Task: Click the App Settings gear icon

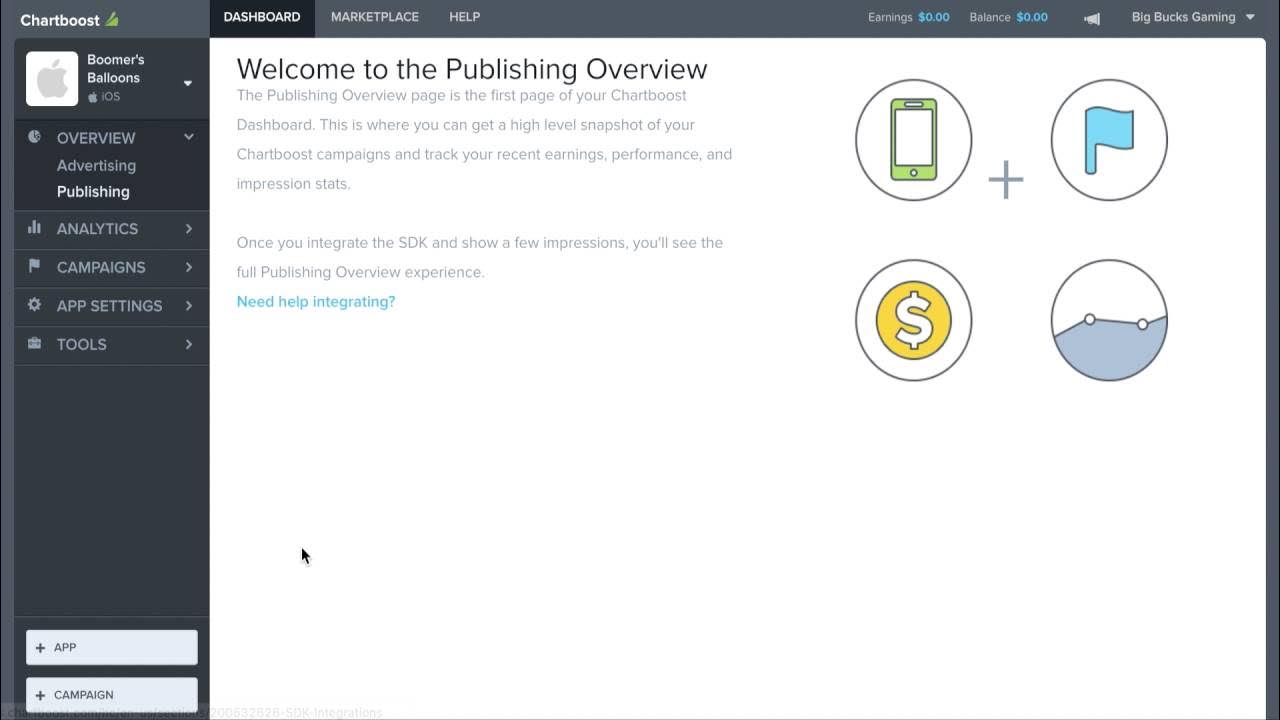Action: [35, 305]
